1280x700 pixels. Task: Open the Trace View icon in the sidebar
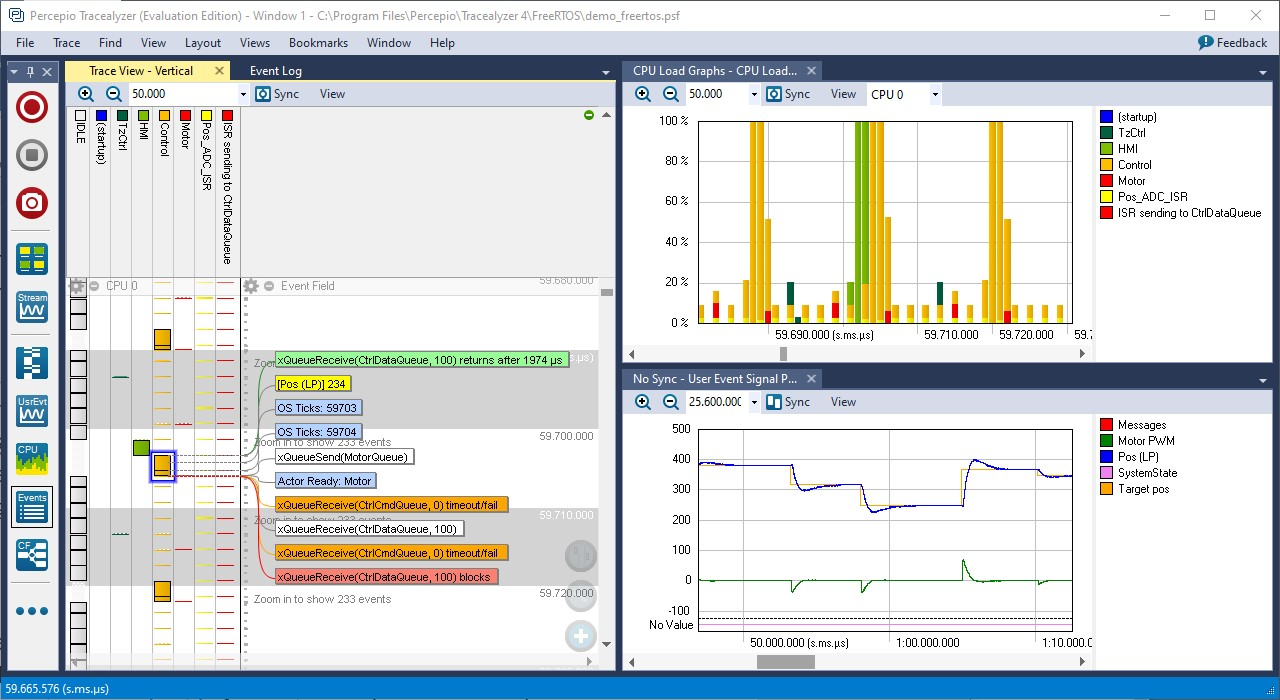pos(32,363)
